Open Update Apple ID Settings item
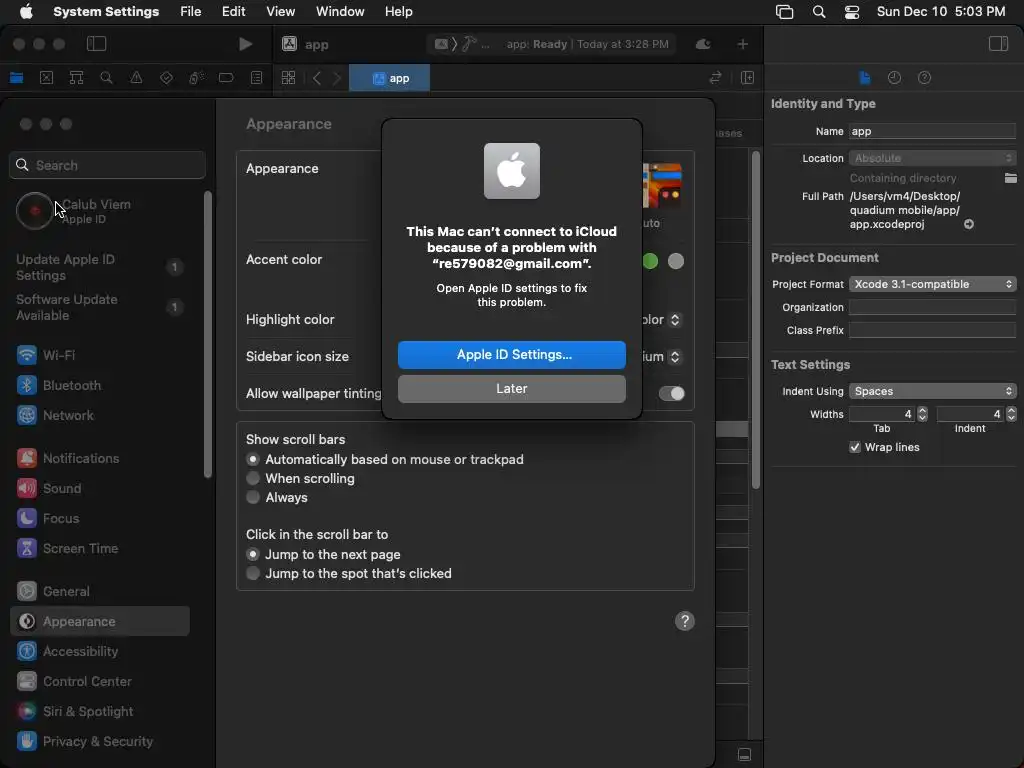This screenshot has height=768, width=1024. pyautogui.click(x=99, y=267)
